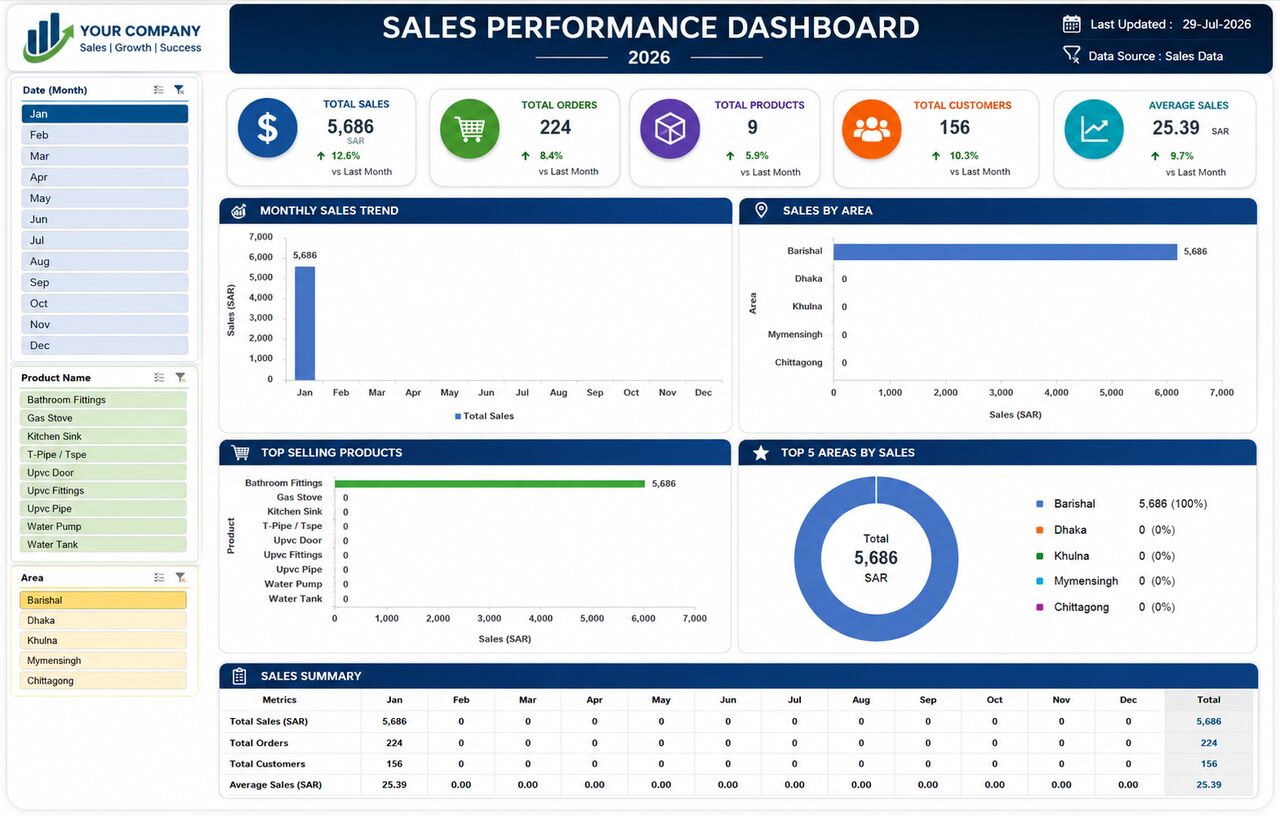Clear the Date (Month) slicer filter
1280x816 pixels.
[179, 90]
